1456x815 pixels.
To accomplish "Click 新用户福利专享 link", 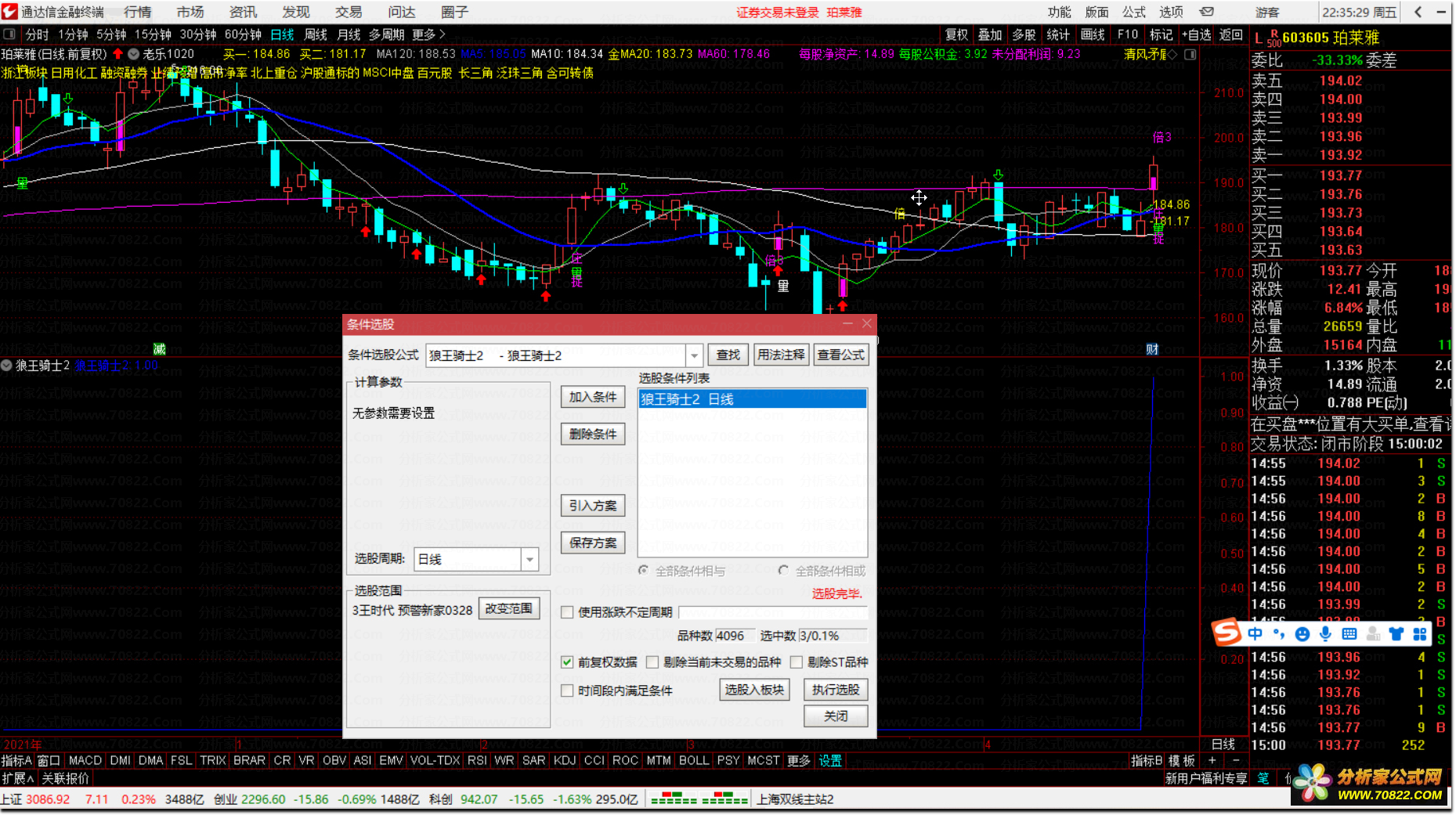I will tap(1206, 778).
